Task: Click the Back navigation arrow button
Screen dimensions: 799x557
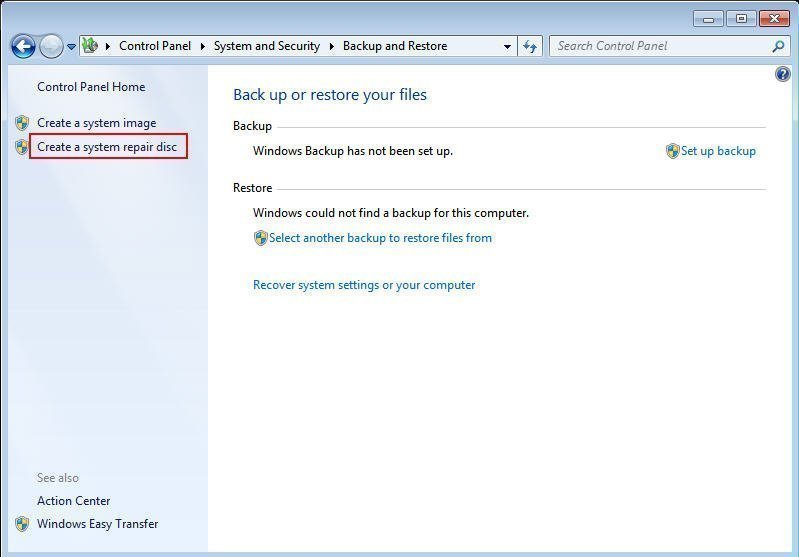Action: (23, 47)
